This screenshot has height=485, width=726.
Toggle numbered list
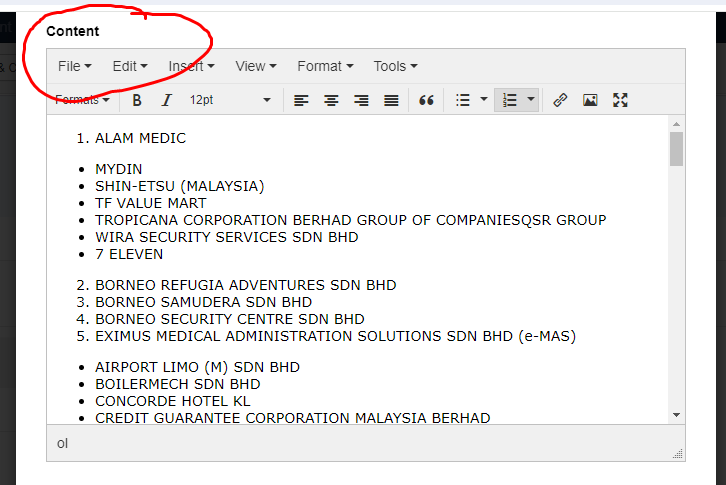tap(509, 100)
